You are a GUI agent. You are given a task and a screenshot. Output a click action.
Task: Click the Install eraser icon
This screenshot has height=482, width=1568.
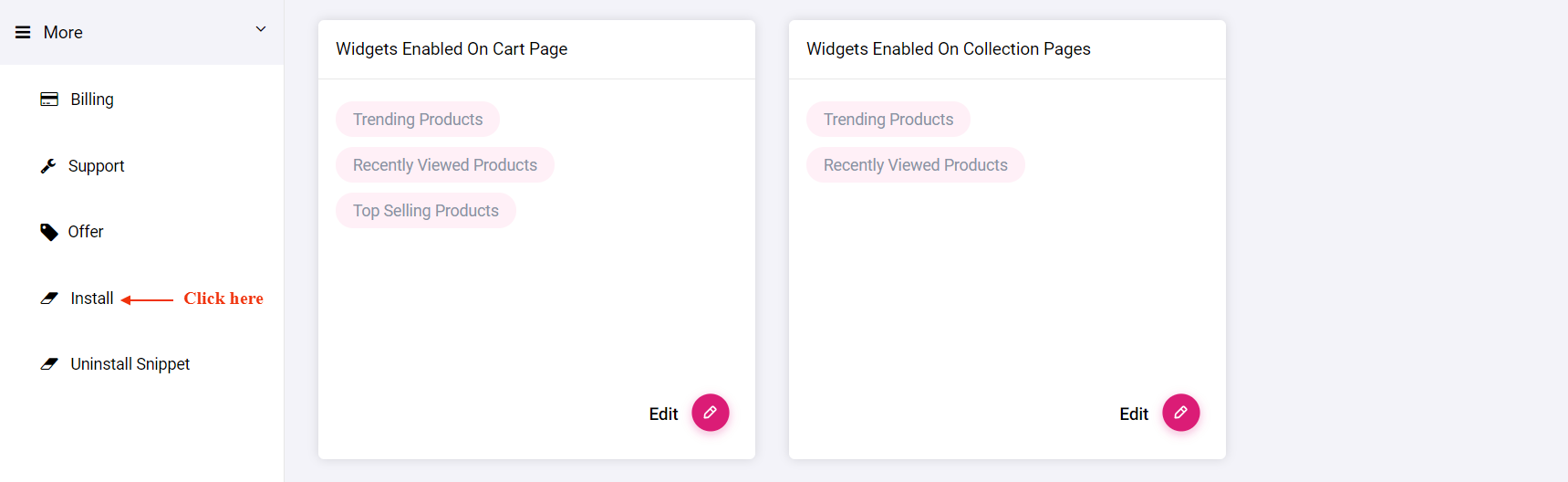49,299
